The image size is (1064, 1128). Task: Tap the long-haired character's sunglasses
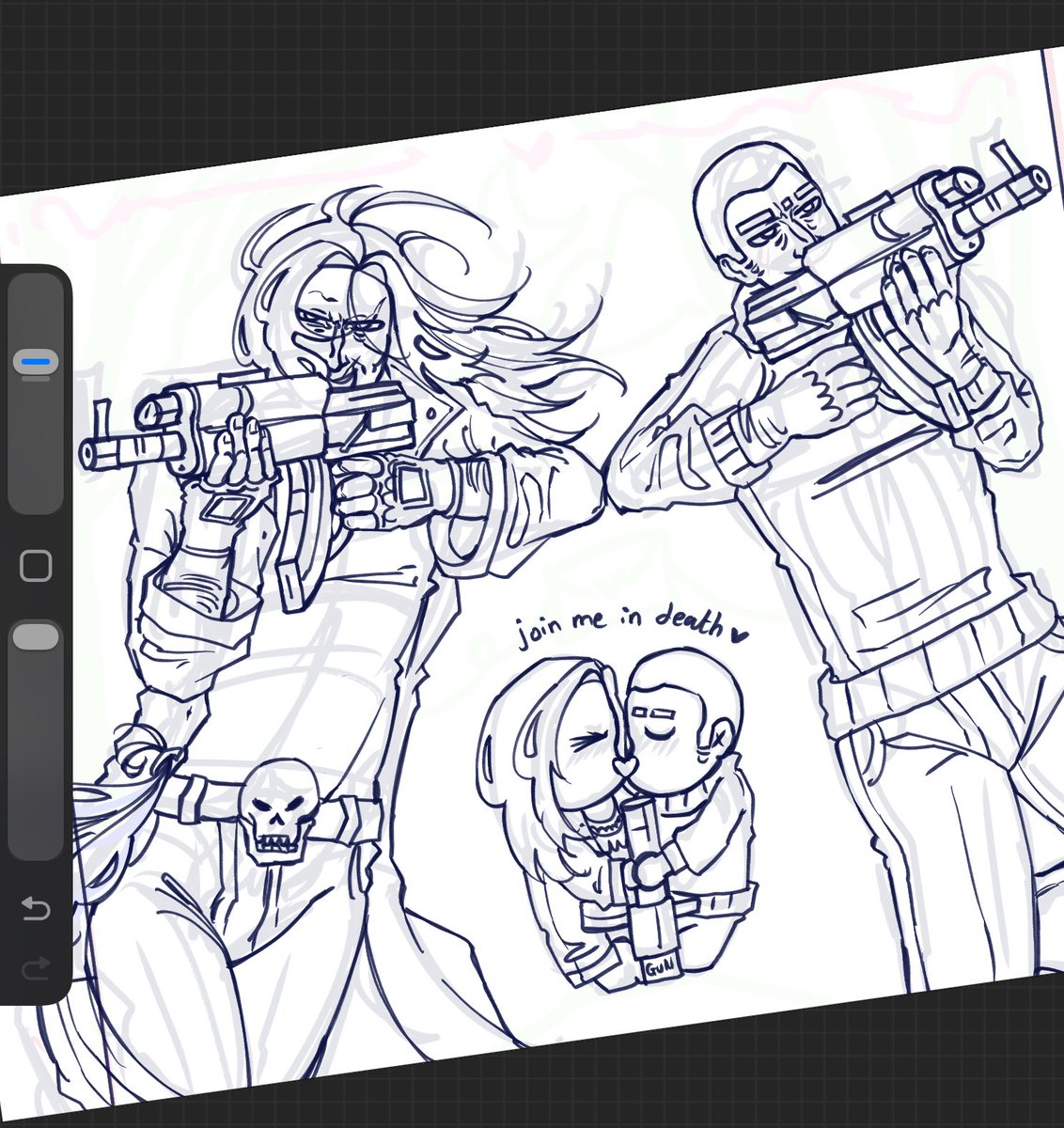click(338, 320)
